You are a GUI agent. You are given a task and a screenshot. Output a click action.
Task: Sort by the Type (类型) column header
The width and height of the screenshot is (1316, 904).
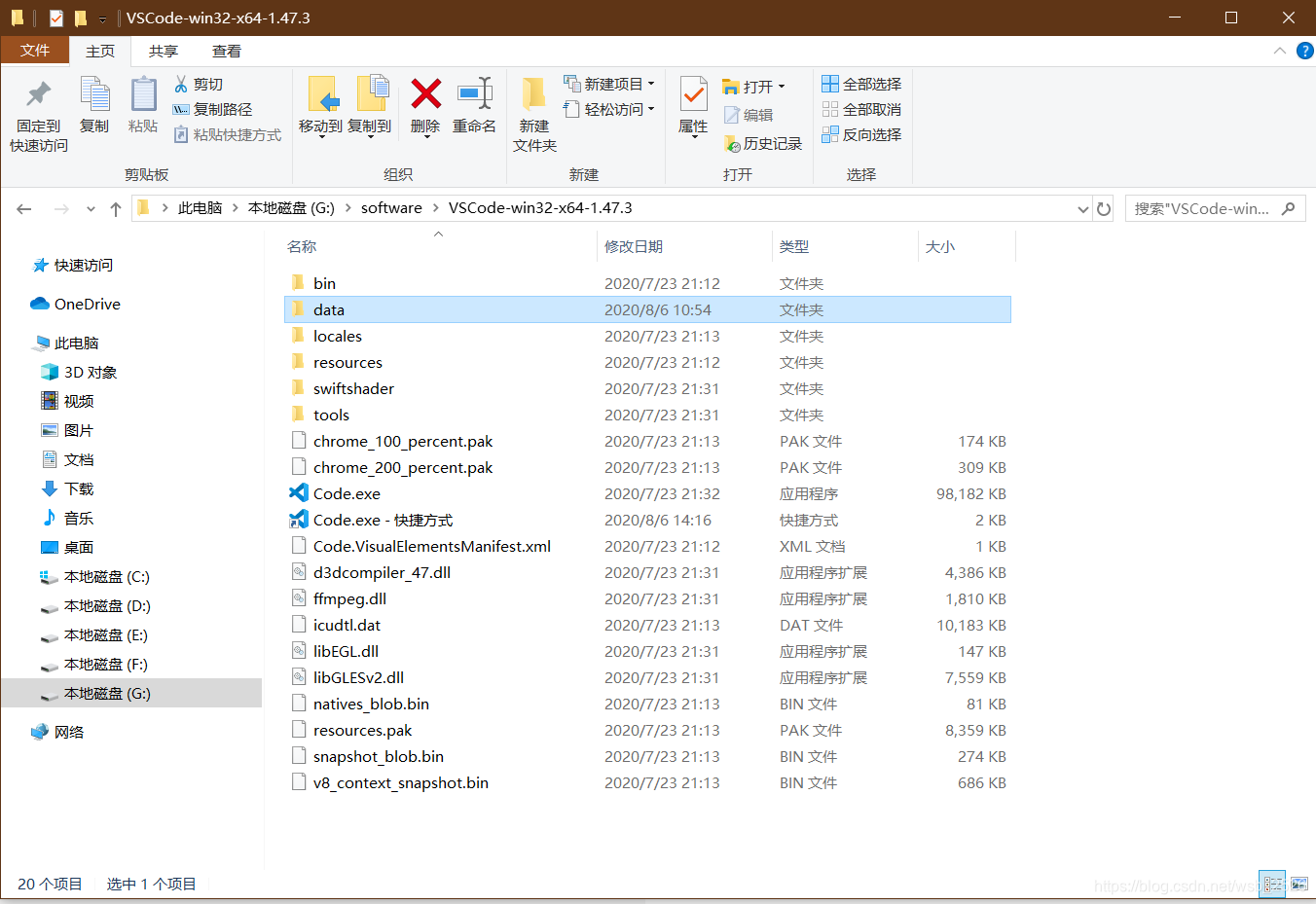click(x=794, y=247)
